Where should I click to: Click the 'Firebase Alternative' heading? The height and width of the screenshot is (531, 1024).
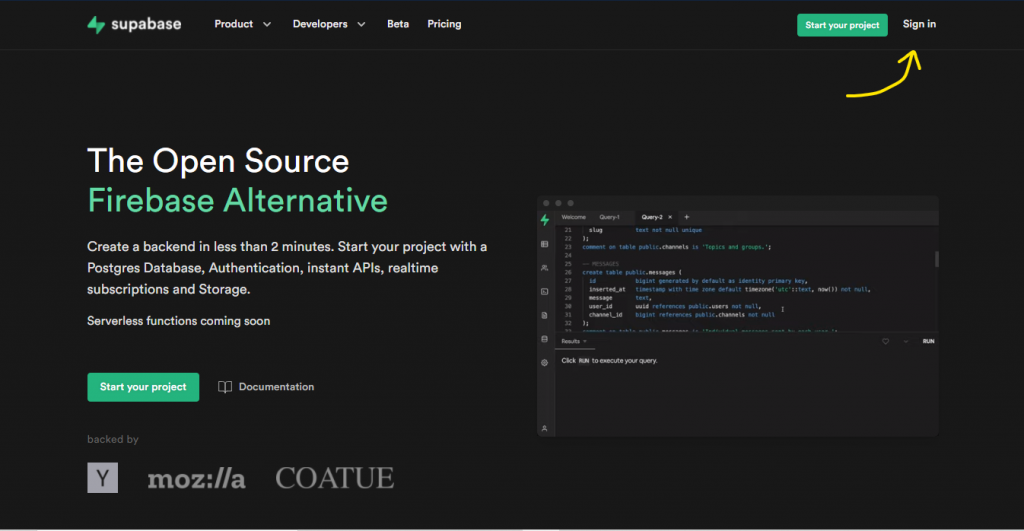pos(238,201)
